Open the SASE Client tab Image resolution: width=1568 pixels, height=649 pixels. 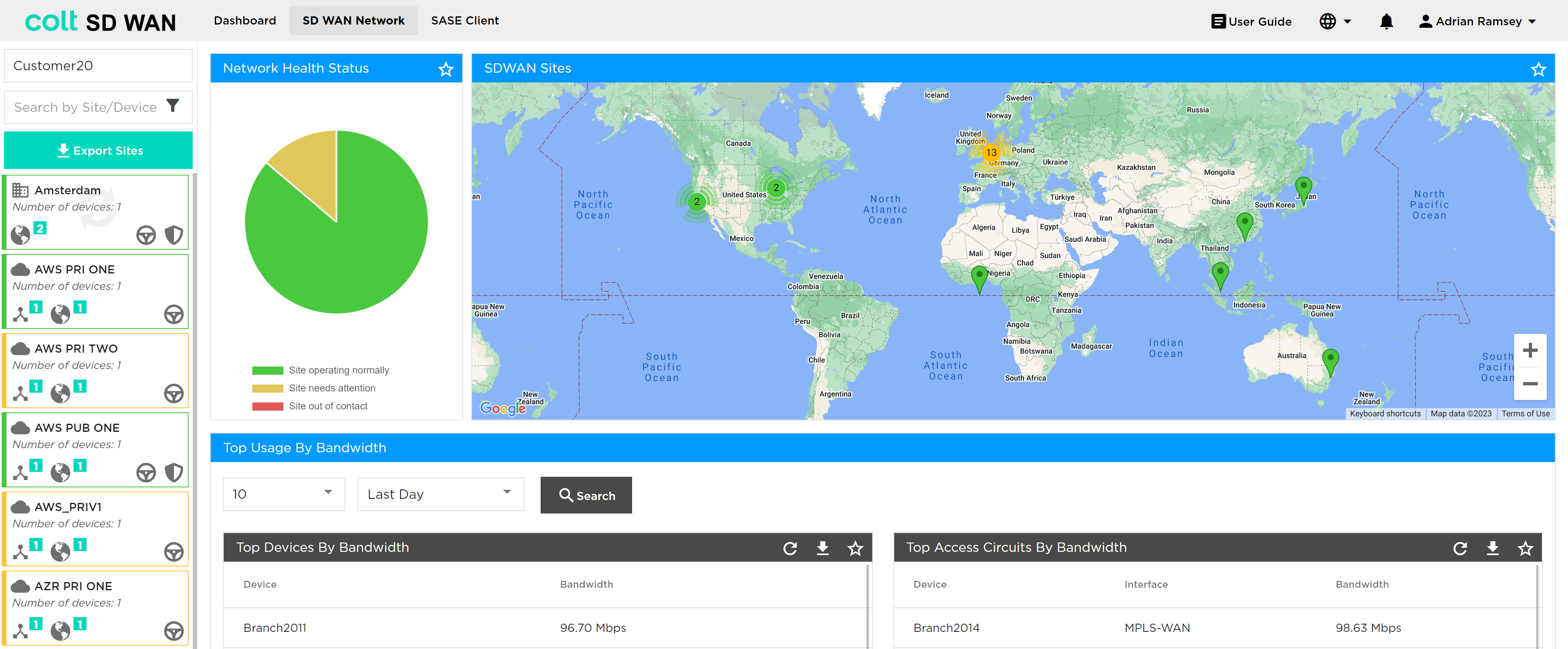[x=464, y=21]
